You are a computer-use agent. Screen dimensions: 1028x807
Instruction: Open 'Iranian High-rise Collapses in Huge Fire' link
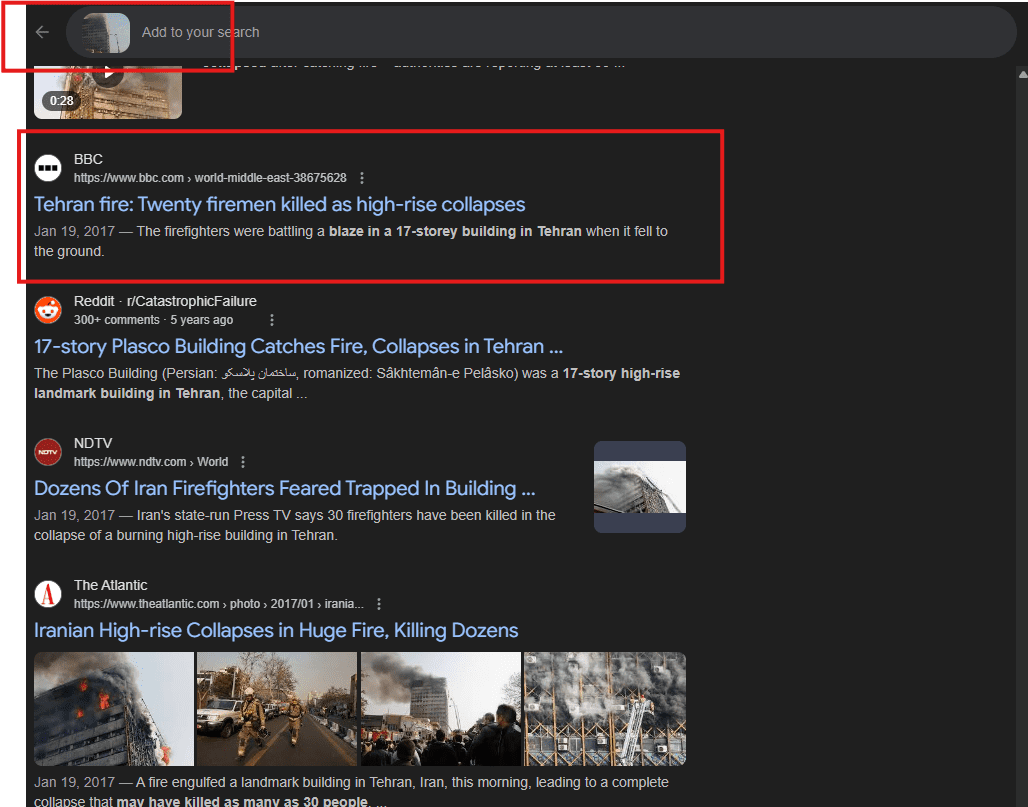[x=276, y=630]
